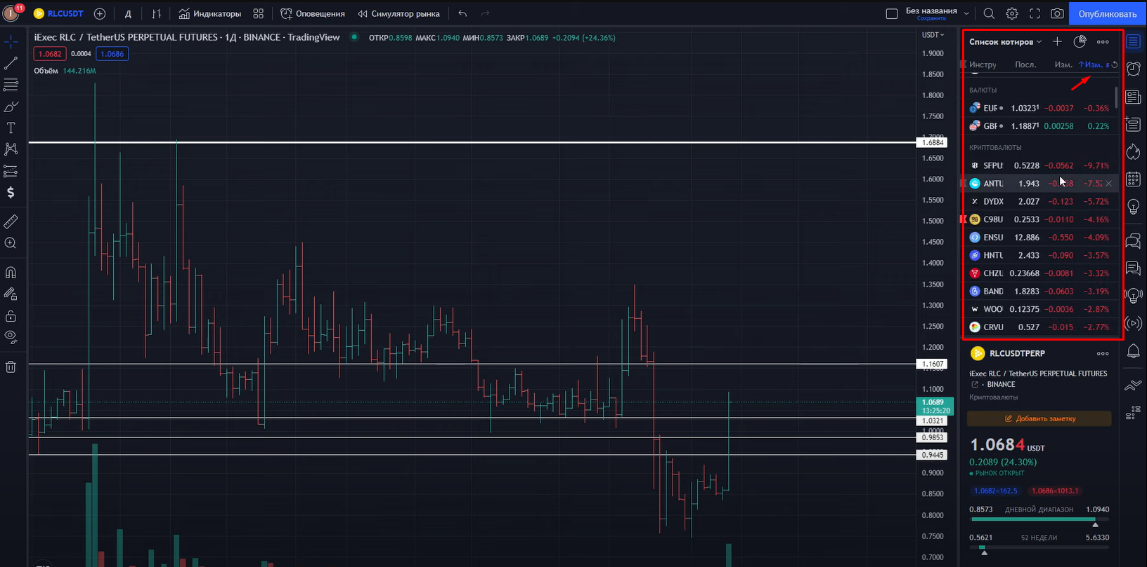Toggle the watchlist panel icon in right sidebar
Screen dimensions: 1147x567
coord(1133,42)
